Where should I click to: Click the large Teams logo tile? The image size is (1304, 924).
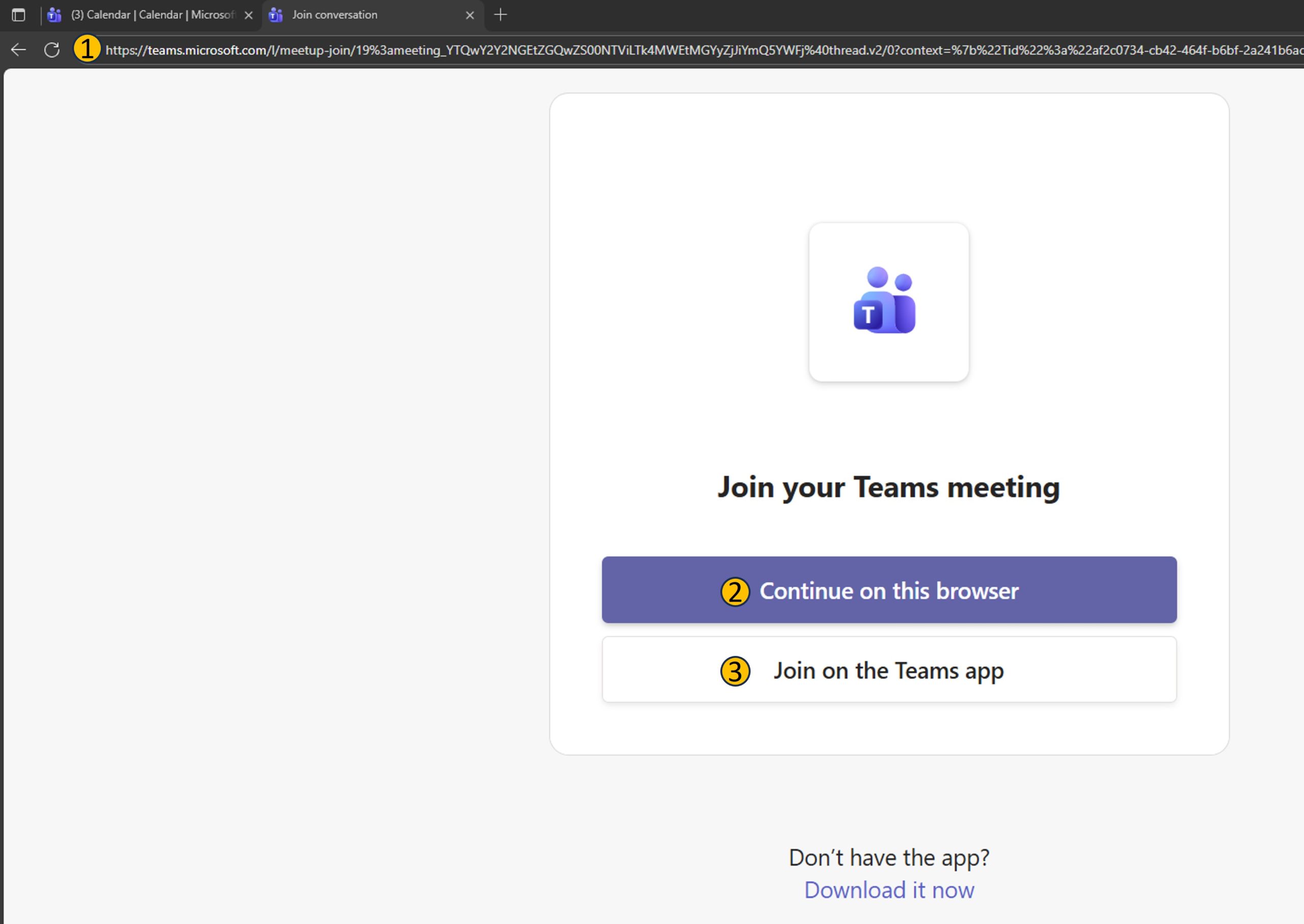[888, 302]
